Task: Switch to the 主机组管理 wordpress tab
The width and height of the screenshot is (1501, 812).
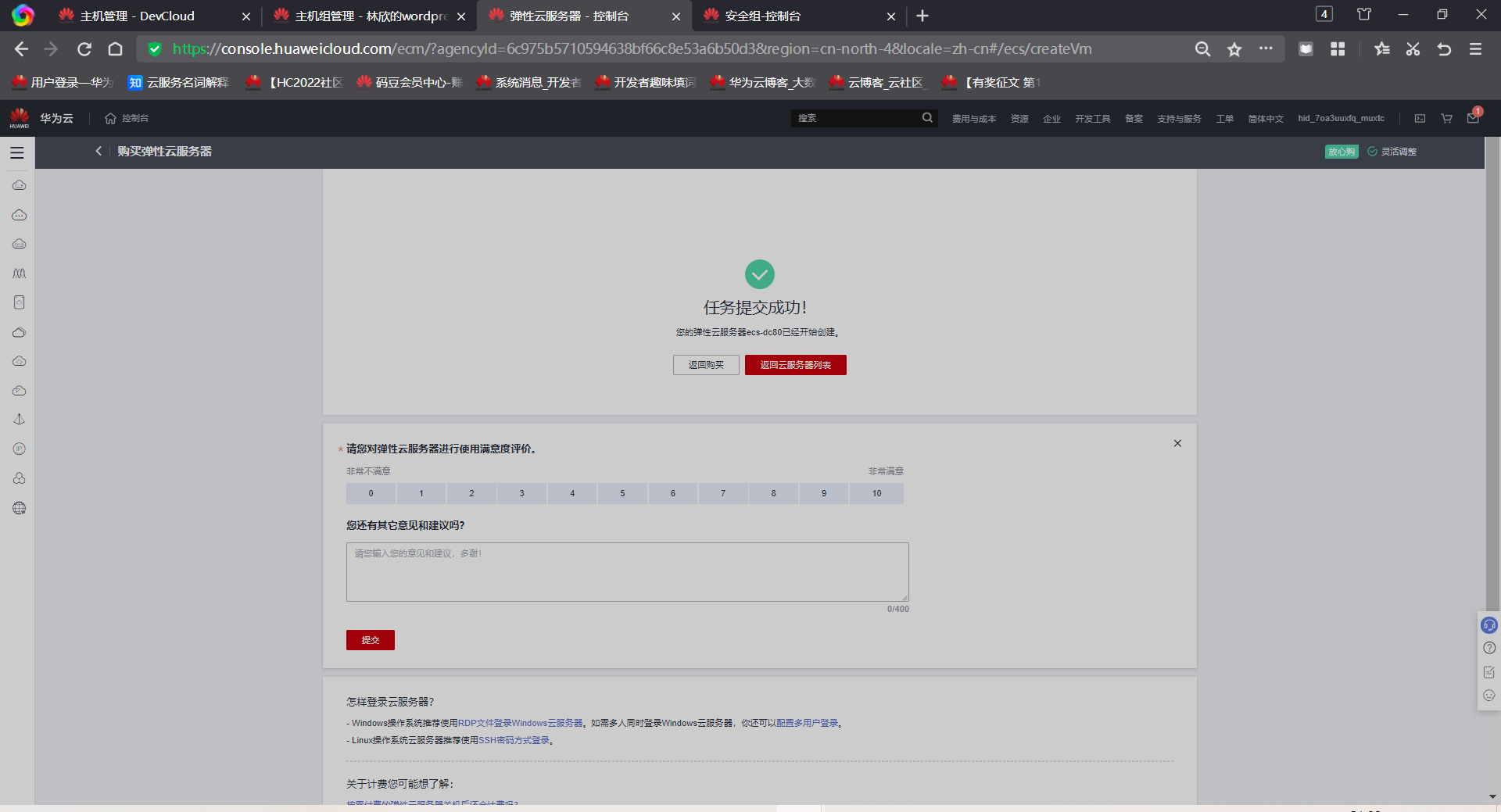Action: (370, 16)
